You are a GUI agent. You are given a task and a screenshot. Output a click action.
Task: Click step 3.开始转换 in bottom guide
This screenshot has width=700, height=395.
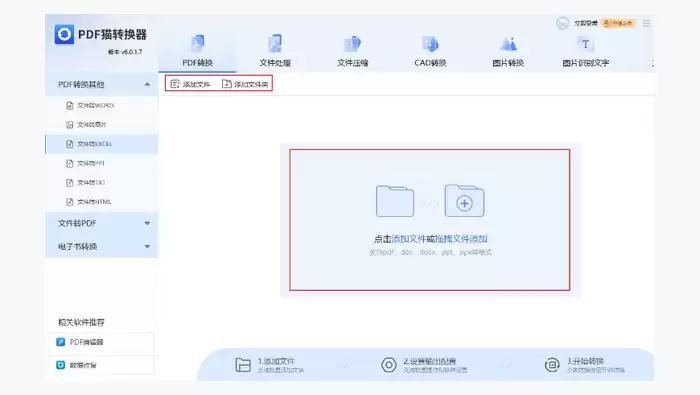point(585,365)
